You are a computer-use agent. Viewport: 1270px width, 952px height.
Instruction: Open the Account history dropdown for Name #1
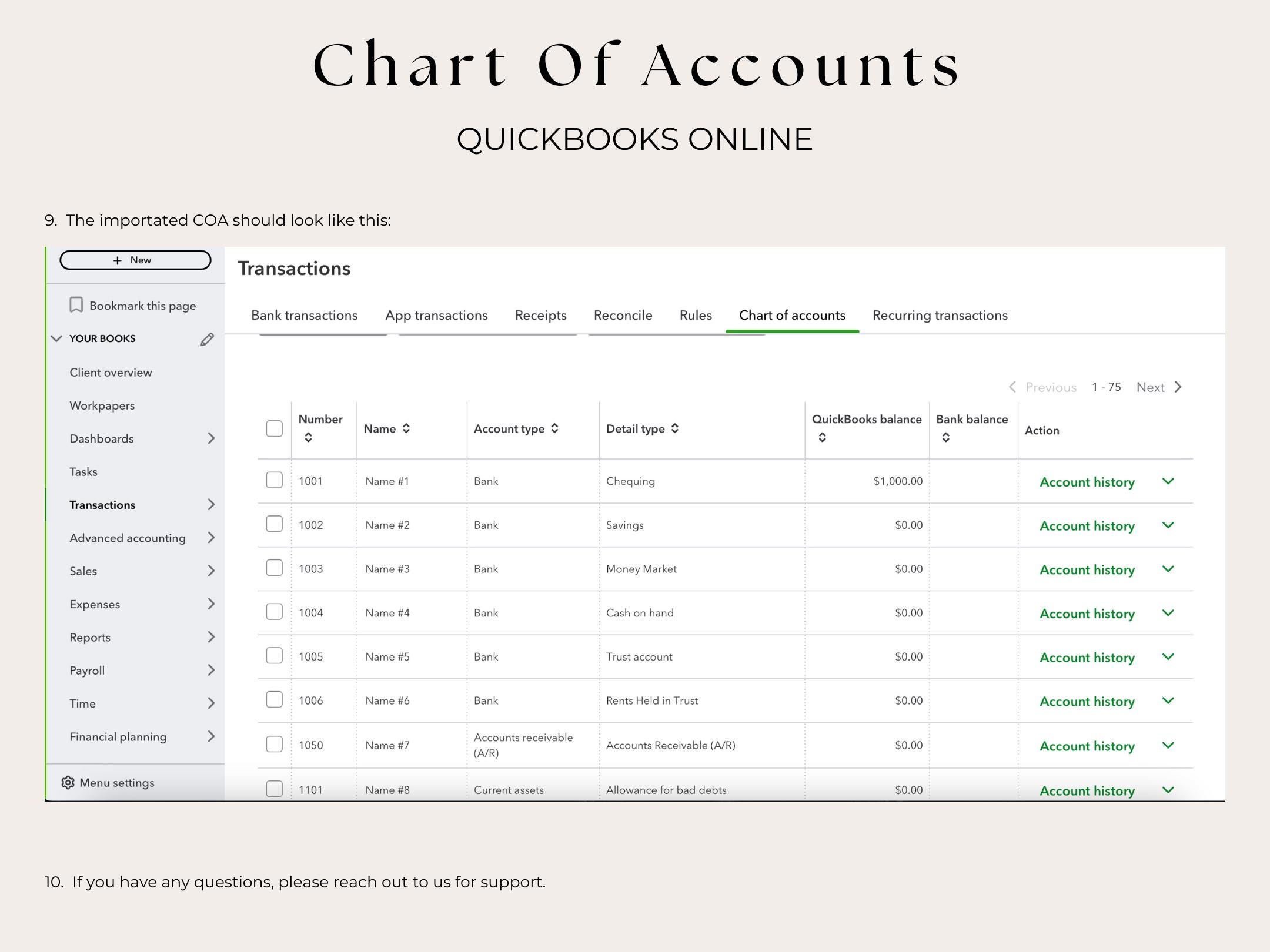tap(1168, 481)
